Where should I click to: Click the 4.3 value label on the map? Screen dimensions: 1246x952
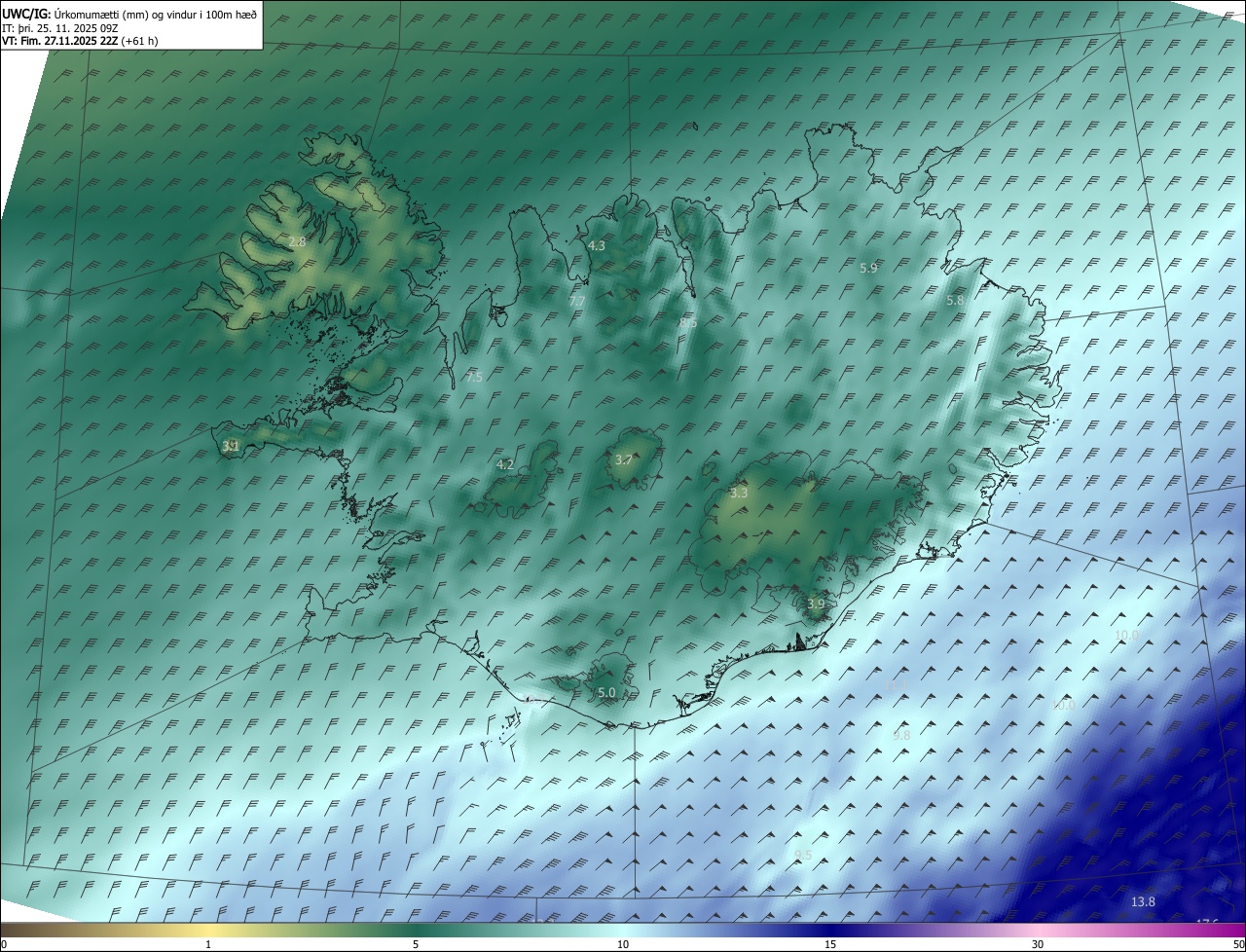click(597, 246)
